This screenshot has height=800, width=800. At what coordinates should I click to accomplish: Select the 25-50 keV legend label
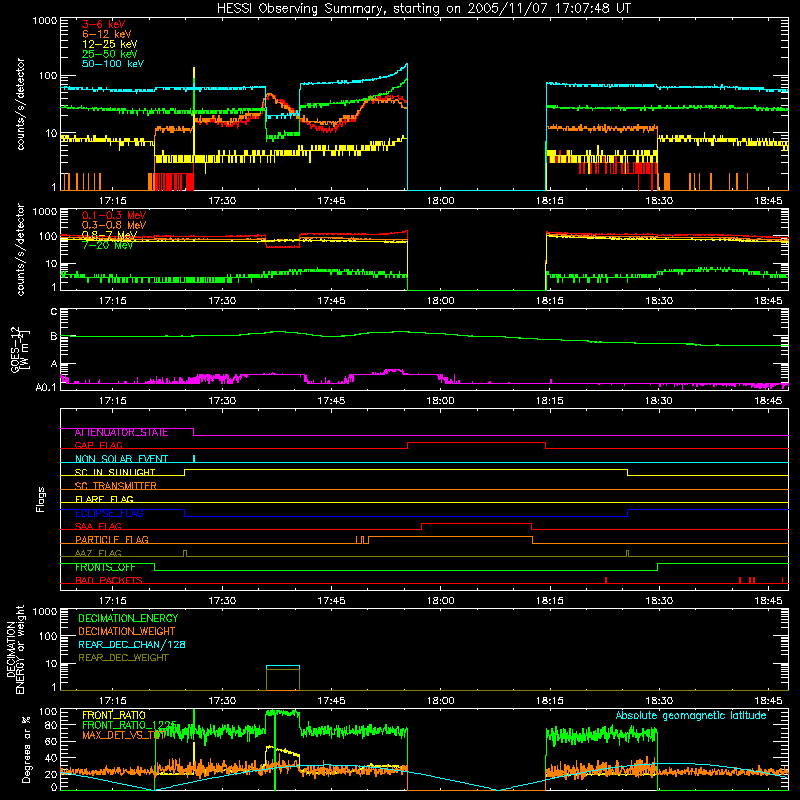coord(109,54)
